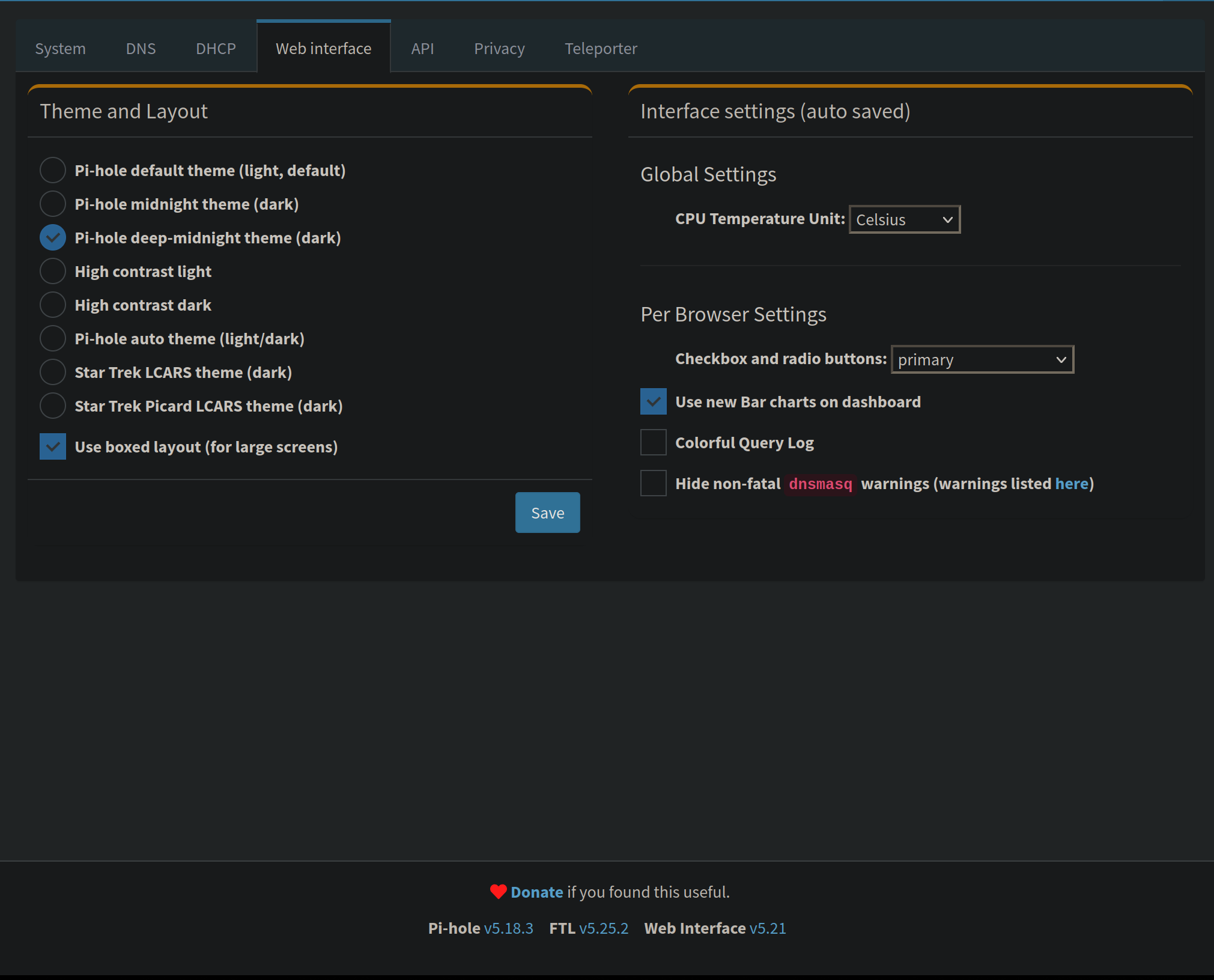
Task: Go to the Privacy tab
Action: (x=499, y=49)
